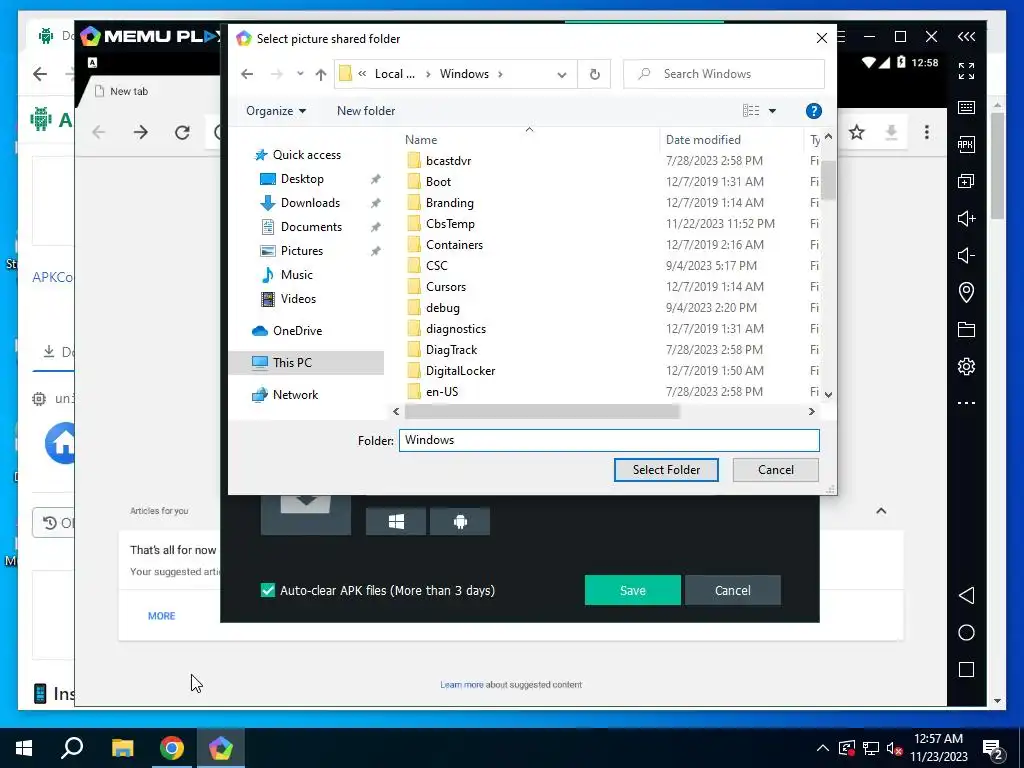Collapse MEmu sidebar with triple-chevron icon
This screenshot has width=1024, height=768.
tap(966, 37)
